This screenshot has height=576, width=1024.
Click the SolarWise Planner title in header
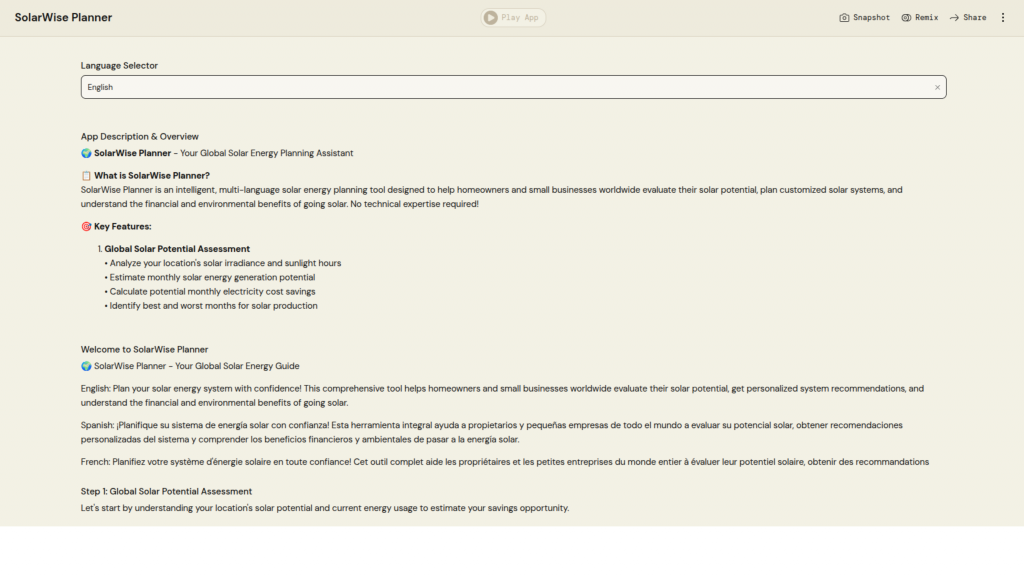63,18
